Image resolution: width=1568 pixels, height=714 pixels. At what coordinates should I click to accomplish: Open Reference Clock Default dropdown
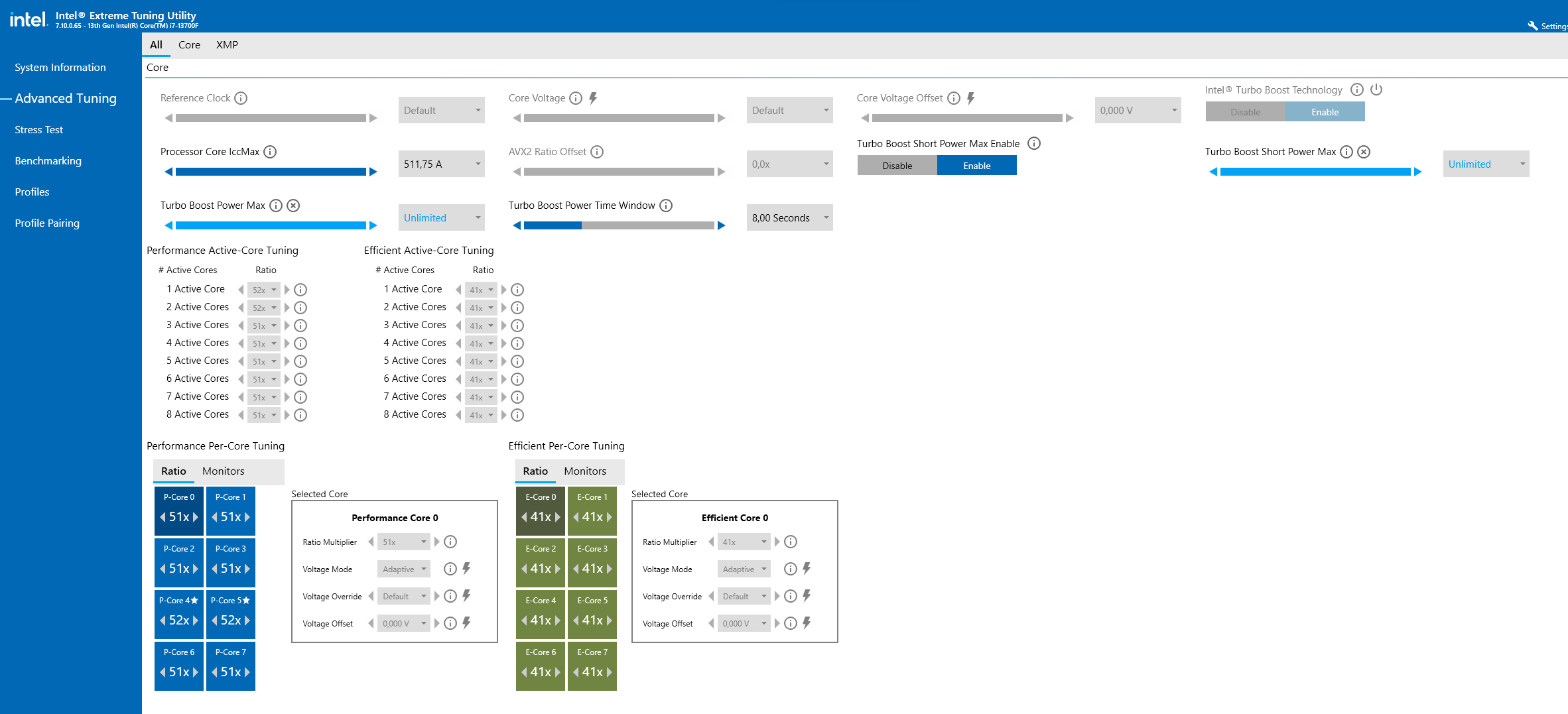442,110
